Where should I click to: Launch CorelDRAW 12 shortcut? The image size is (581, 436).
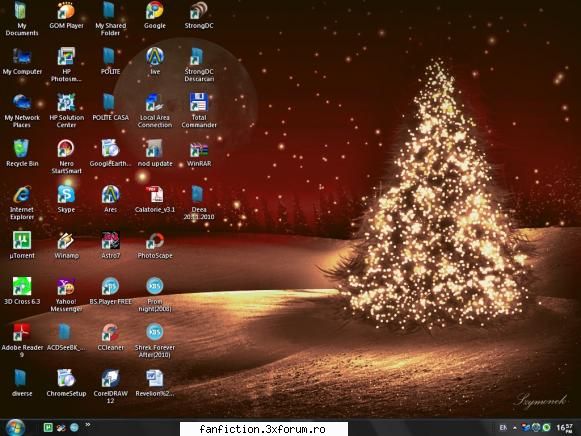click(x=110, y=378)
